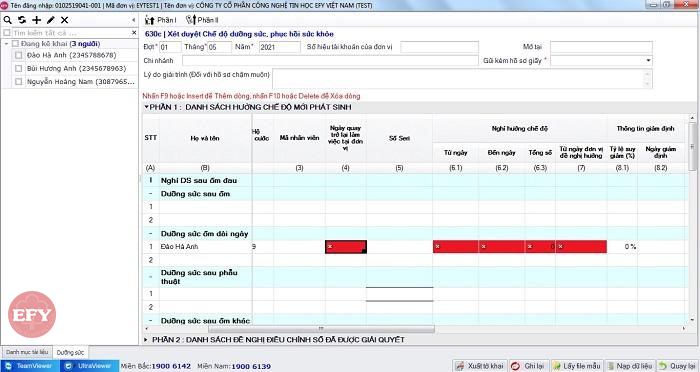This screenshot has height=372, width=700.
Task: Click the X delete icon in left toolbar
Action: (x=65, y=20)
